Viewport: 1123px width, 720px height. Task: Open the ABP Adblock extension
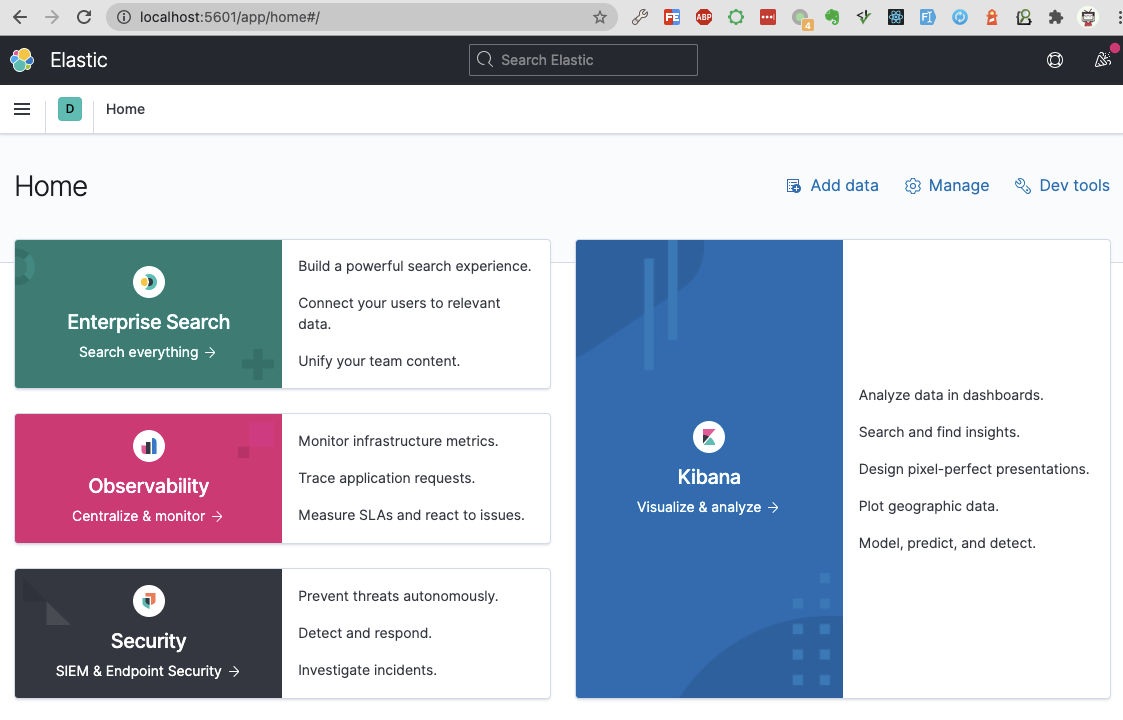tap(704, 17)
